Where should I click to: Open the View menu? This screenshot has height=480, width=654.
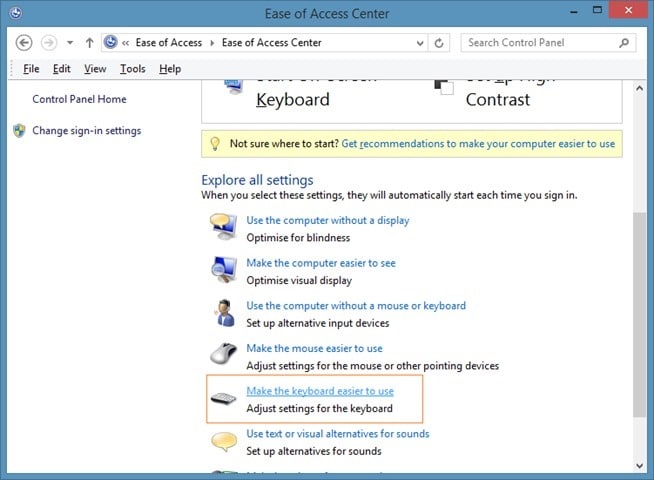[95, 69]
